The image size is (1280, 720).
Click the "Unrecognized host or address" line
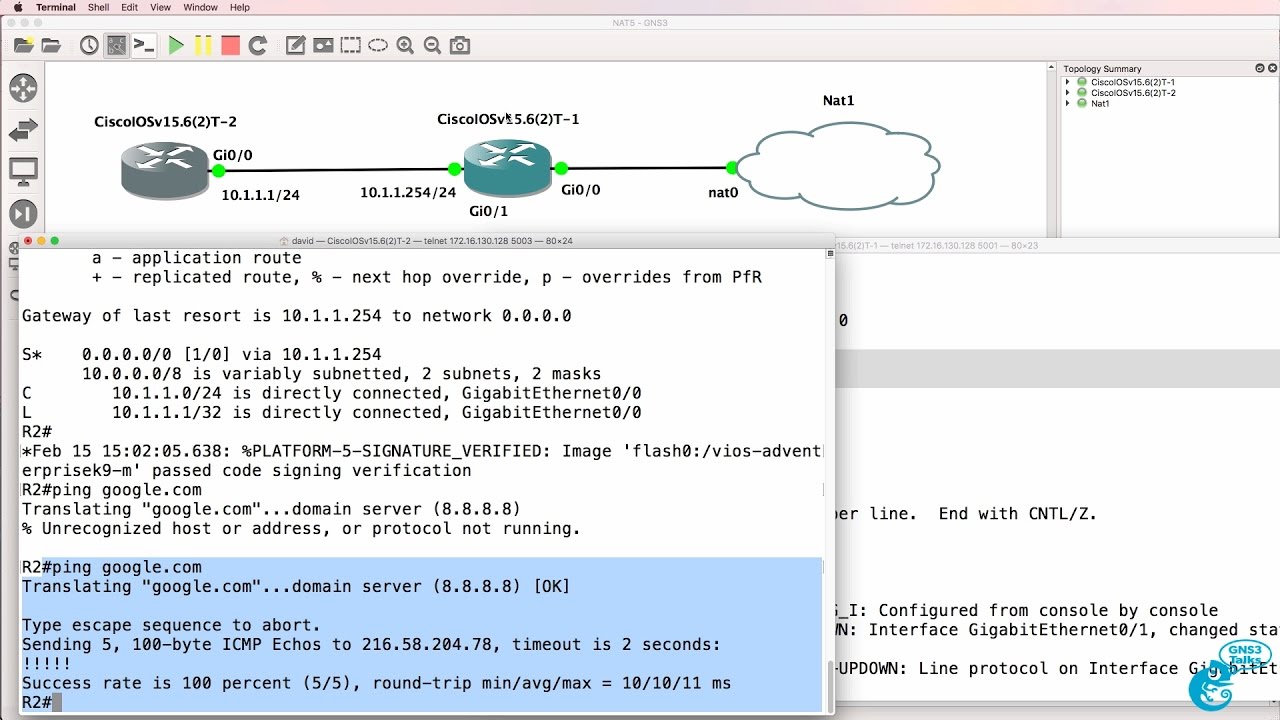tap(301, 529)
